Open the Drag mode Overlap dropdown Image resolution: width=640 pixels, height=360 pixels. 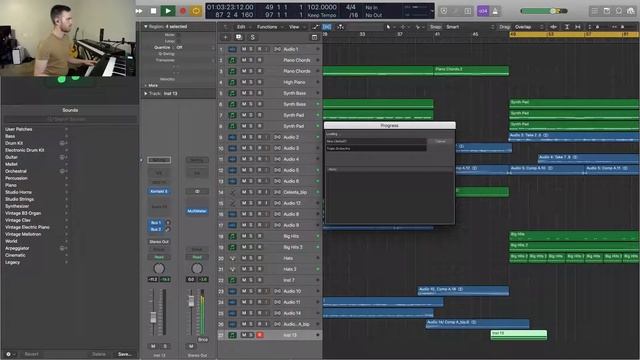[529, 27]
